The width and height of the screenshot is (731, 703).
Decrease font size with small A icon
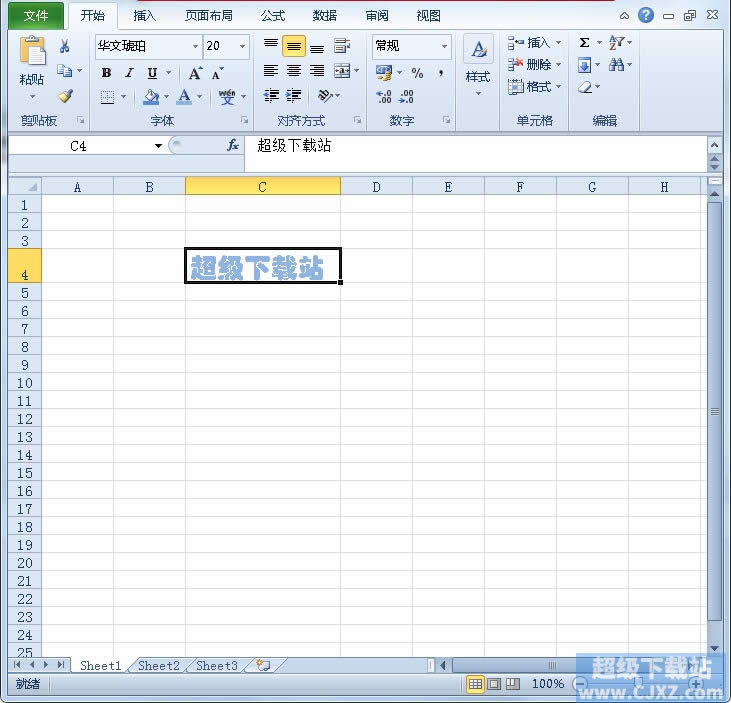(218, 74)
